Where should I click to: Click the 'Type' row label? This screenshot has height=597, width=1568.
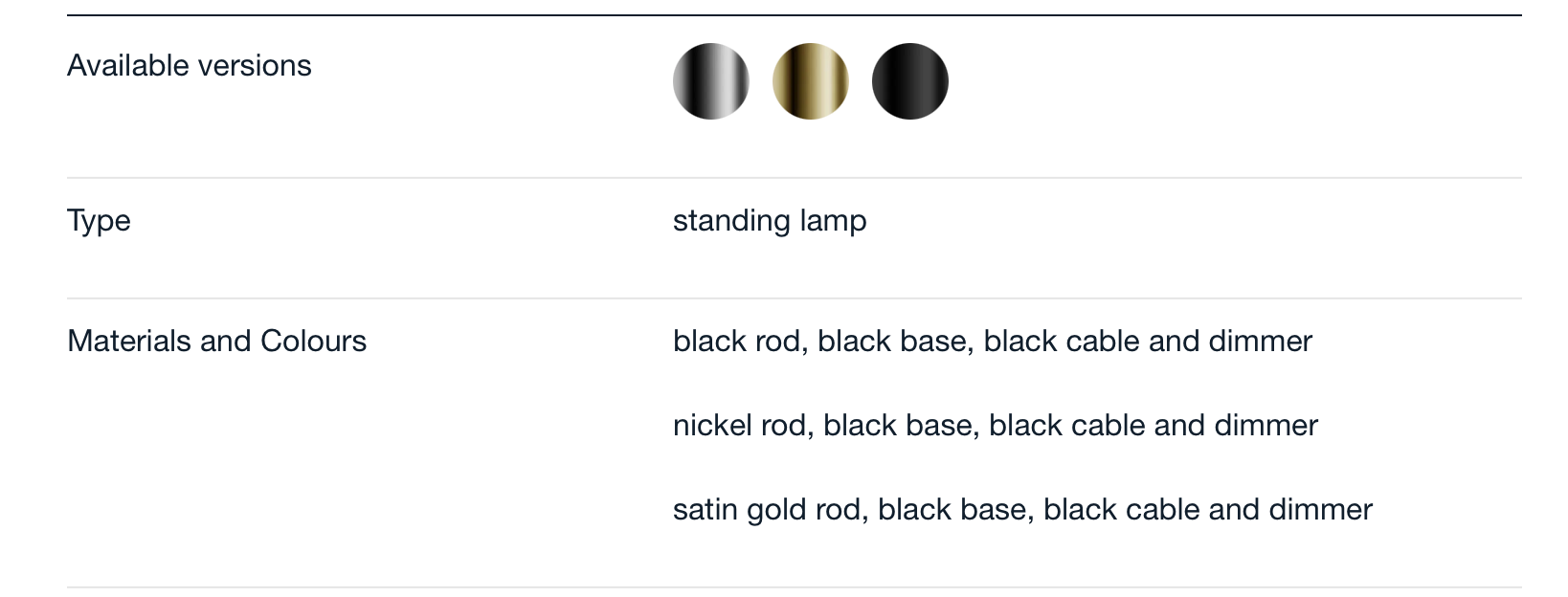[99, 221]
